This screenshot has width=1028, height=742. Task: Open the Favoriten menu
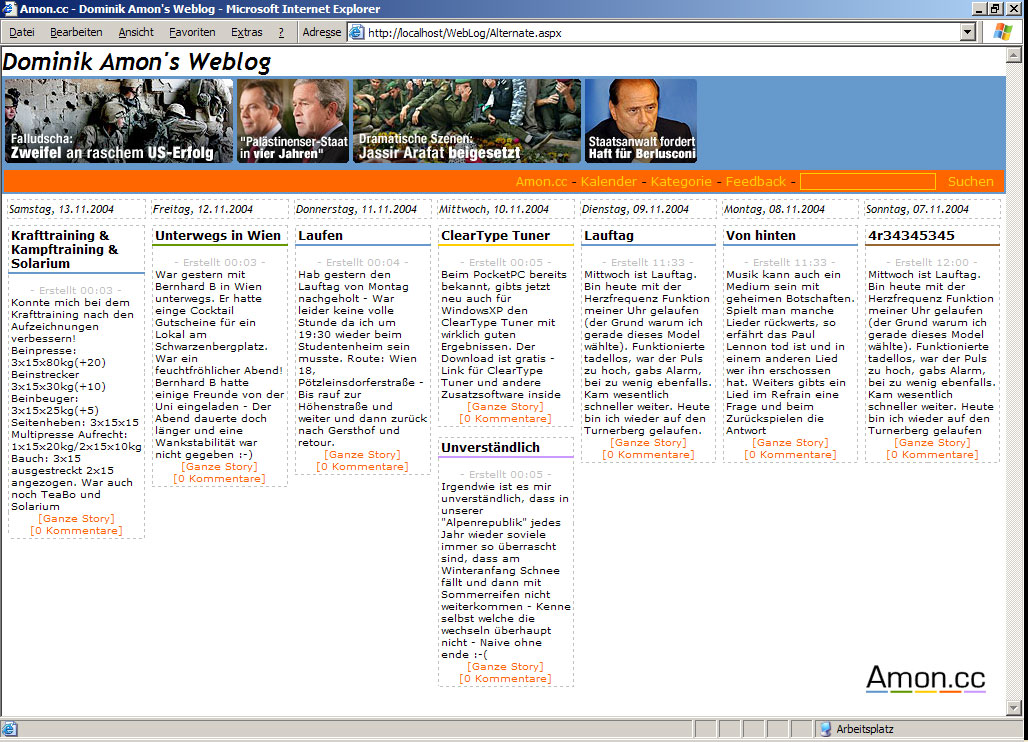point(192,32)
